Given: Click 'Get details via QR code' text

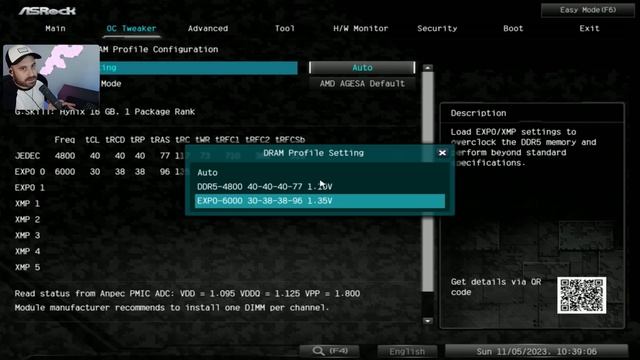Looking at the screenshot, I should (496, 287).
